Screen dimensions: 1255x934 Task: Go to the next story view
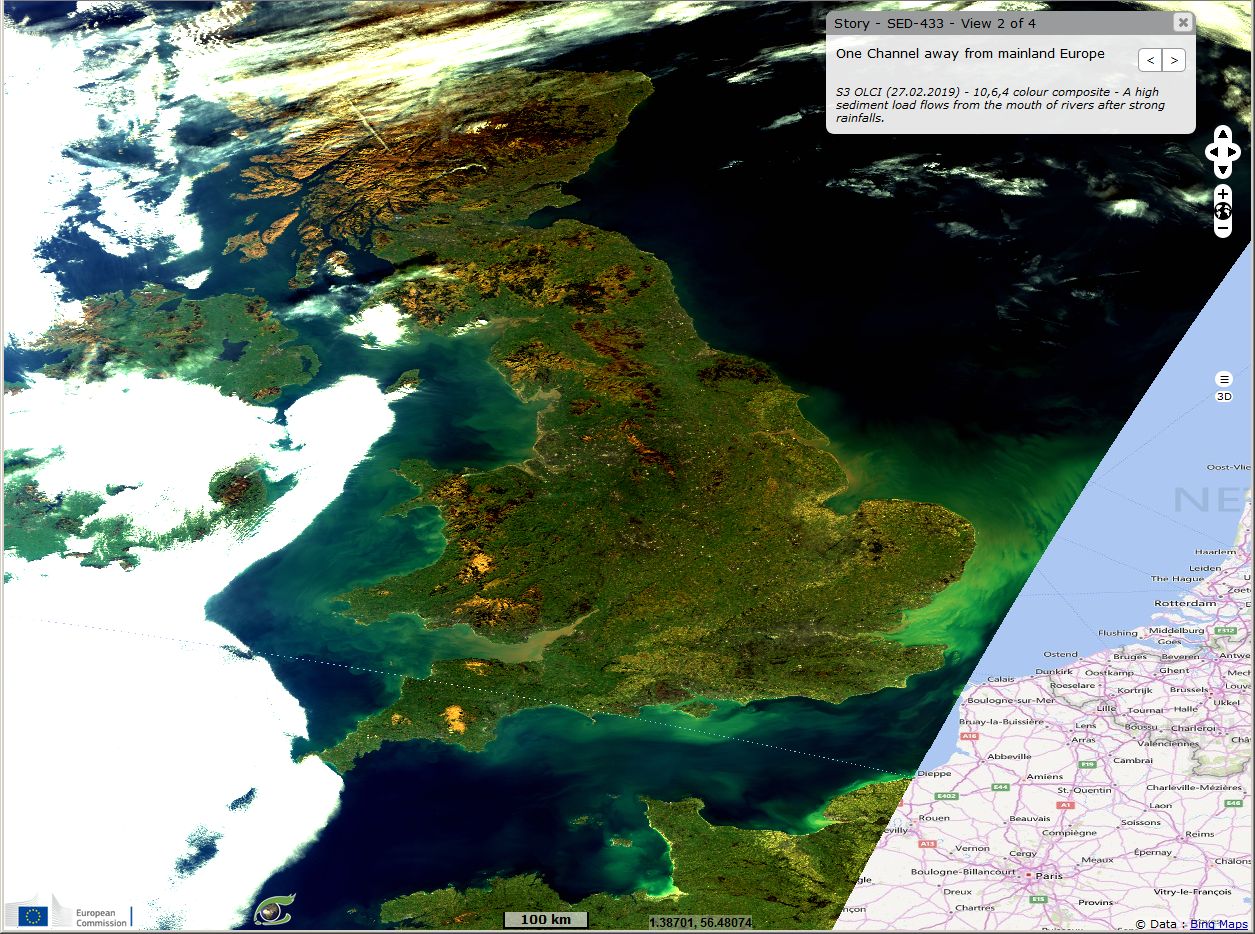click(x=1174, y=61)
